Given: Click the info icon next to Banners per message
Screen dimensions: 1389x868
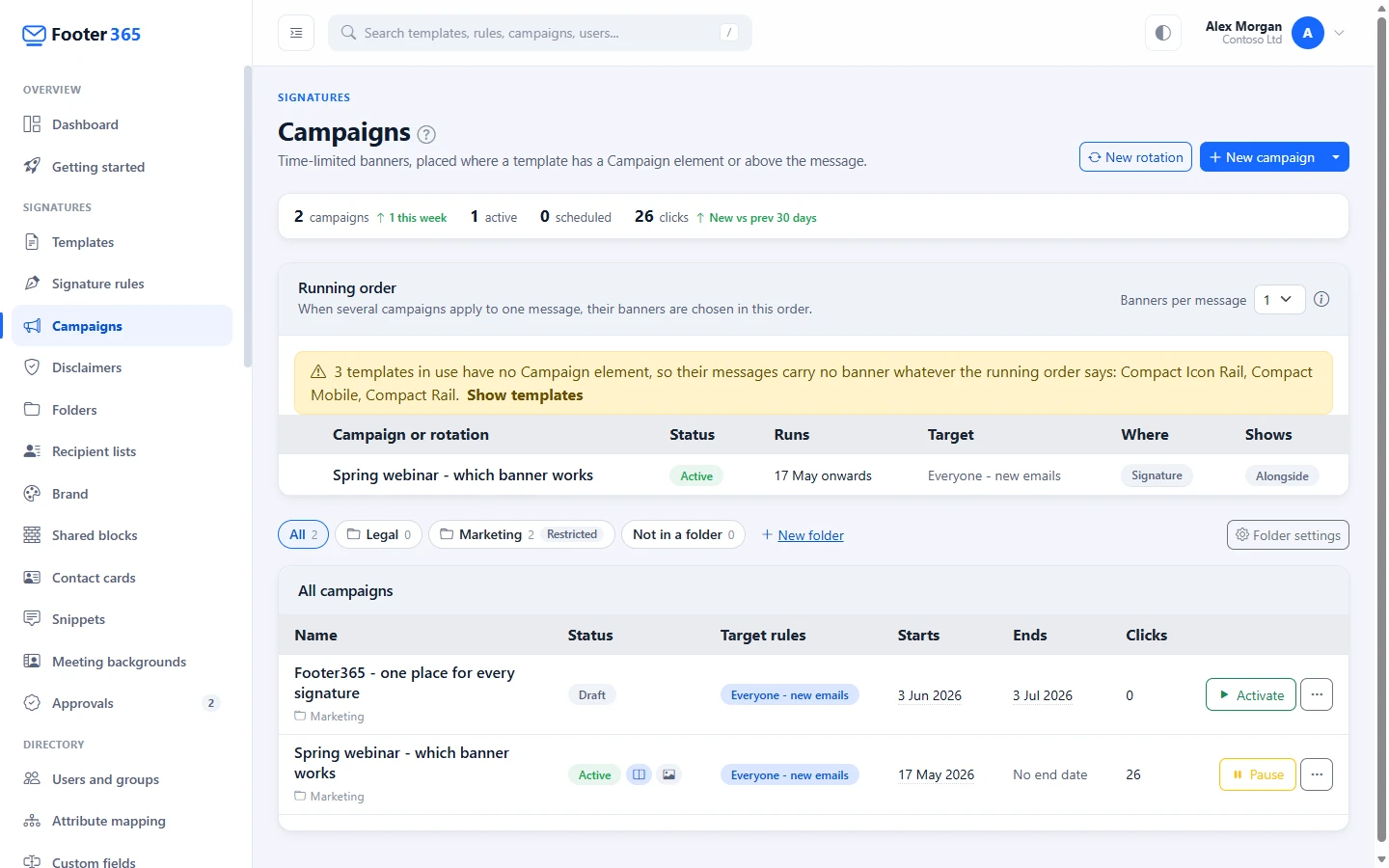Looking at the screenshot, I should pos(1321,299).
